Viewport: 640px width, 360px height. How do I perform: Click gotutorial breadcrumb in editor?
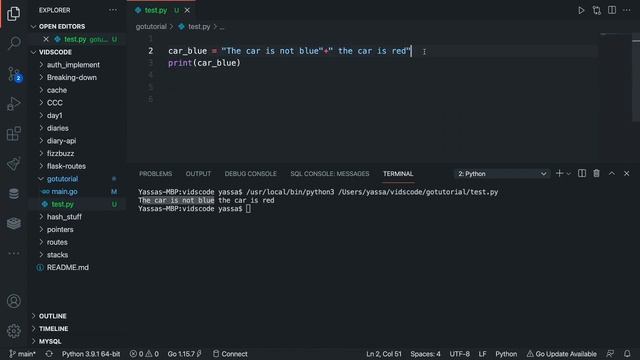pyautogui.click(x=151, y=27)
